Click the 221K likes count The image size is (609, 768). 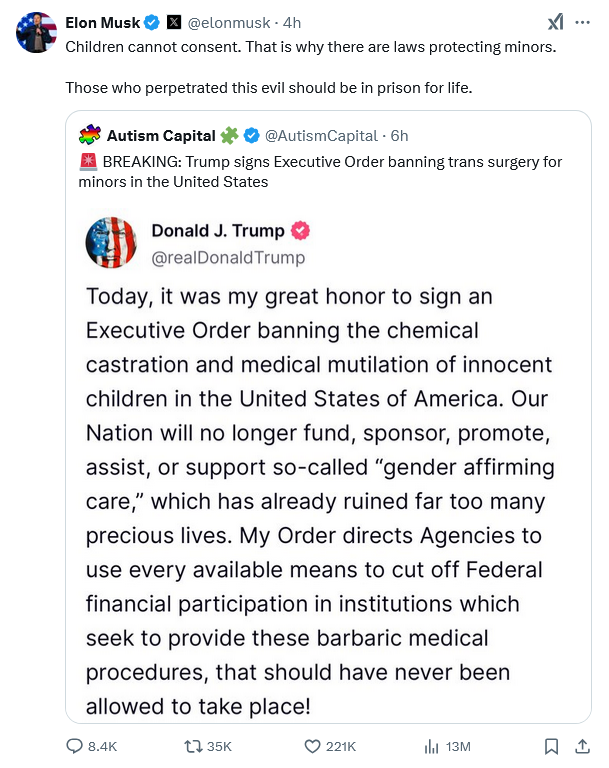pos(341,746)
